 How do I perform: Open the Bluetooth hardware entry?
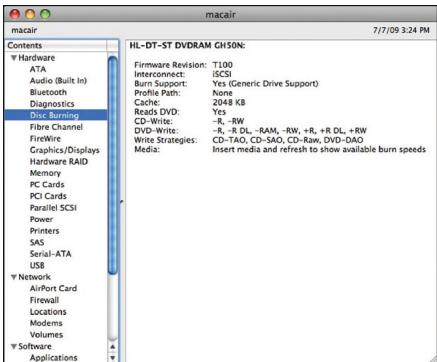(48, 92)
